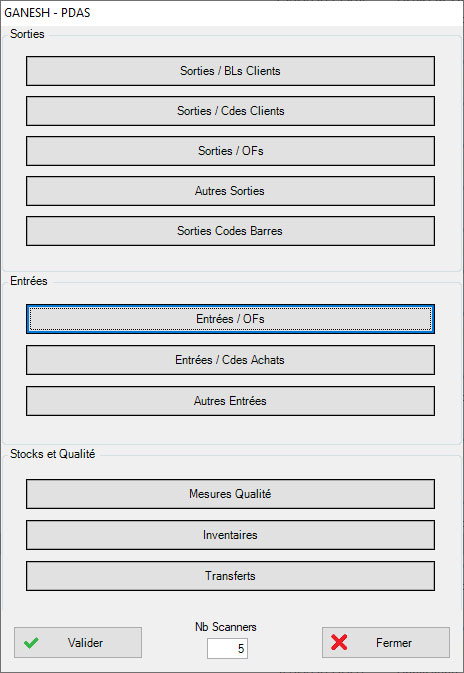Launch Sorties Codes Barres
464x673 pixels.
pos(230,231)
